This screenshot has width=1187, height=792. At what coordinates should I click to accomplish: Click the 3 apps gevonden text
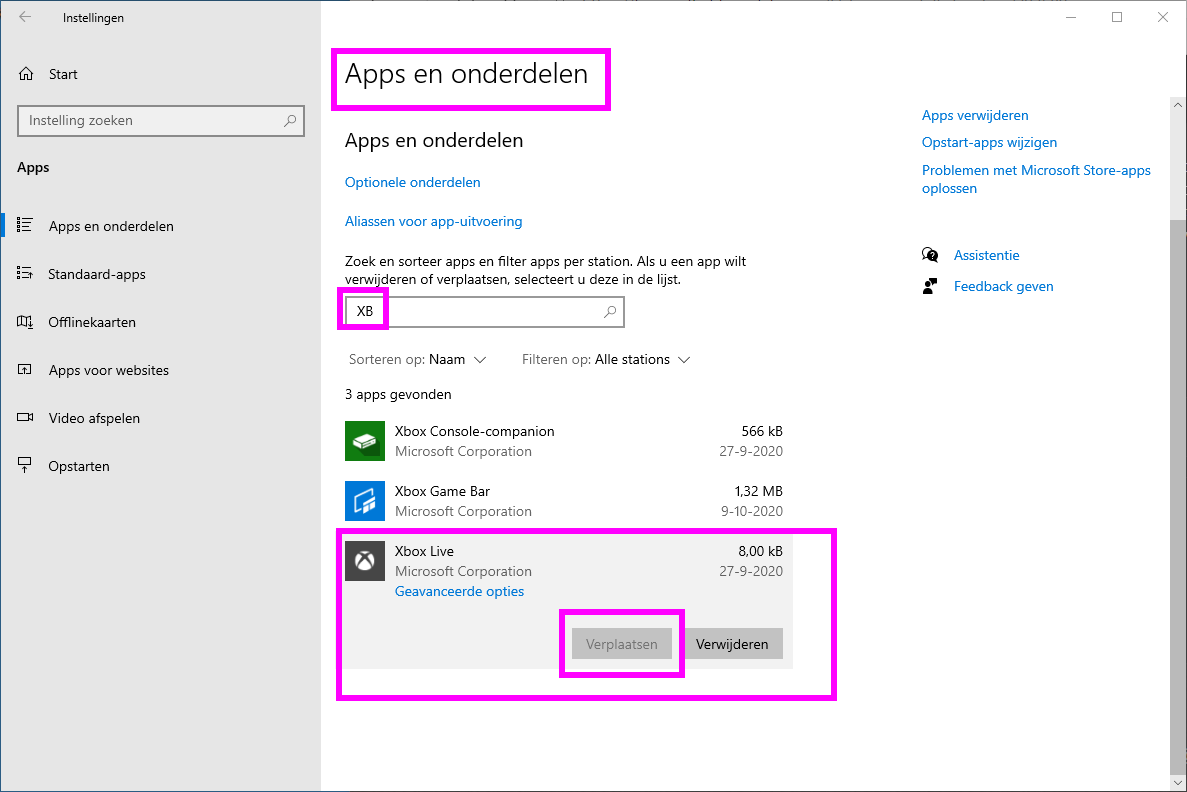pos(398,394)
